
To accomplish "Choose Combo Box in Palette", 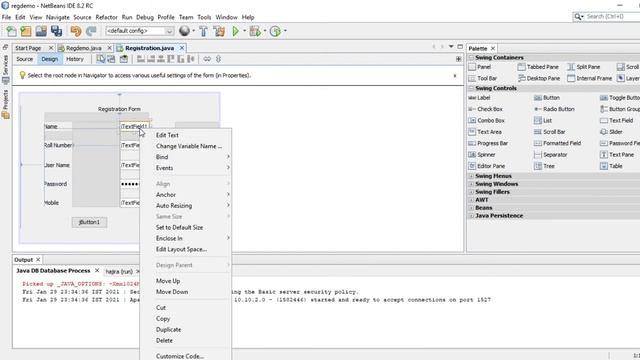I will point(487,121).
